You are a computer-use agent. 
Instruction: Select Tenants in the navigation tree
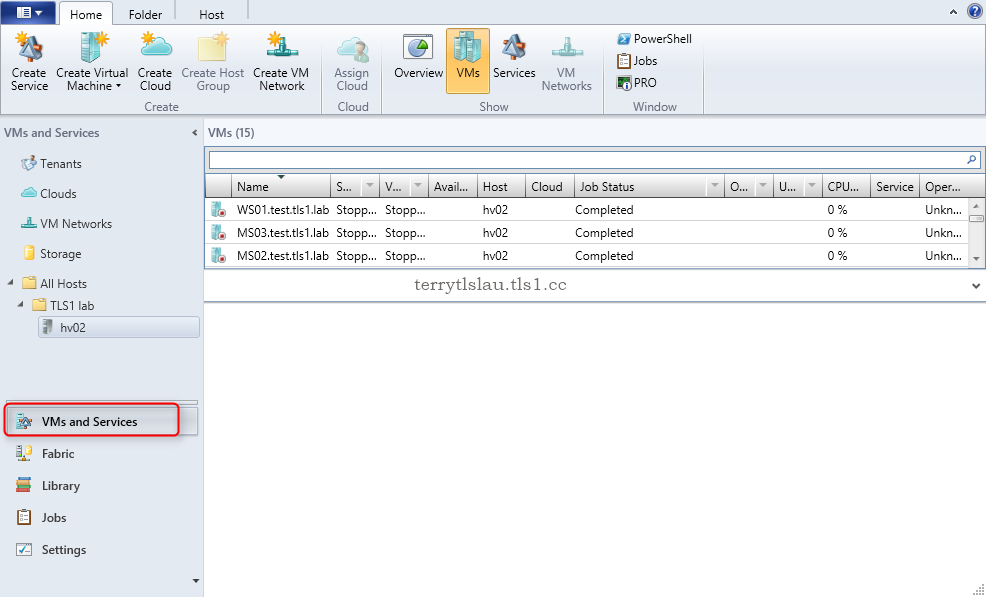pos(52,164)
